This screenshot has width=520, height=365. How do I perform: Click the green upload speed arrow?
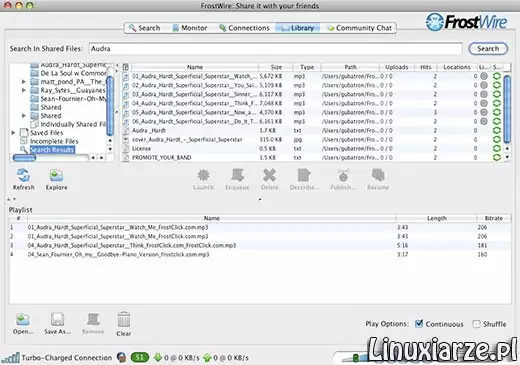[x=207, y=358]
